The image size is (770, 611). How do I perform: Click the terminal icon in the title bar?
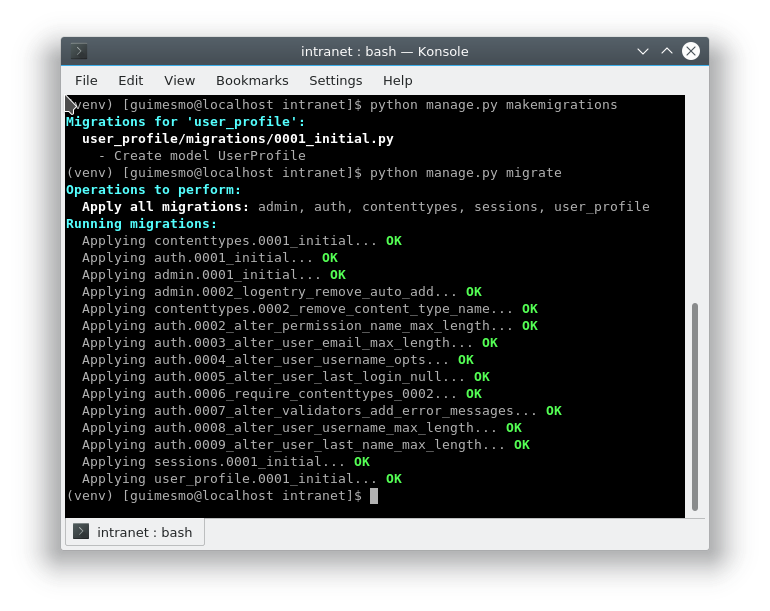(x=79, y=51)
